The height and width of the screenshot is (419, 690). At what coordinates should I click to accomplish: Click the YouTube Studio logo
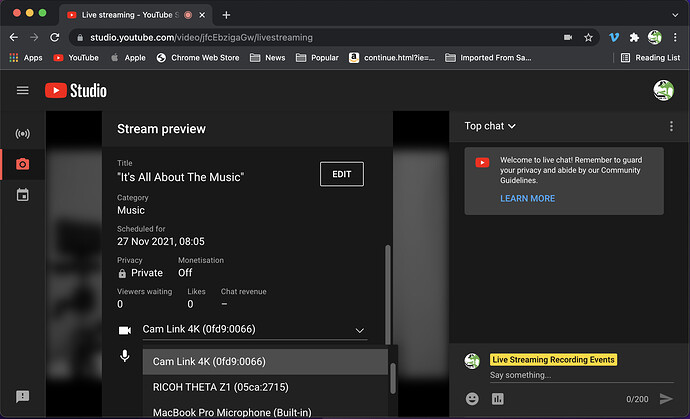pos(76,91)
